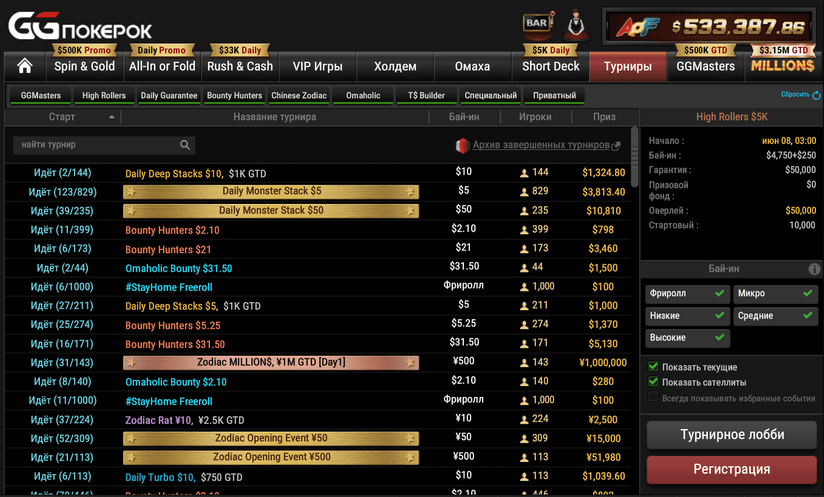Click the players icon in Daily Monster Stack $5 row
824x497 pixels.
(524, 192)
